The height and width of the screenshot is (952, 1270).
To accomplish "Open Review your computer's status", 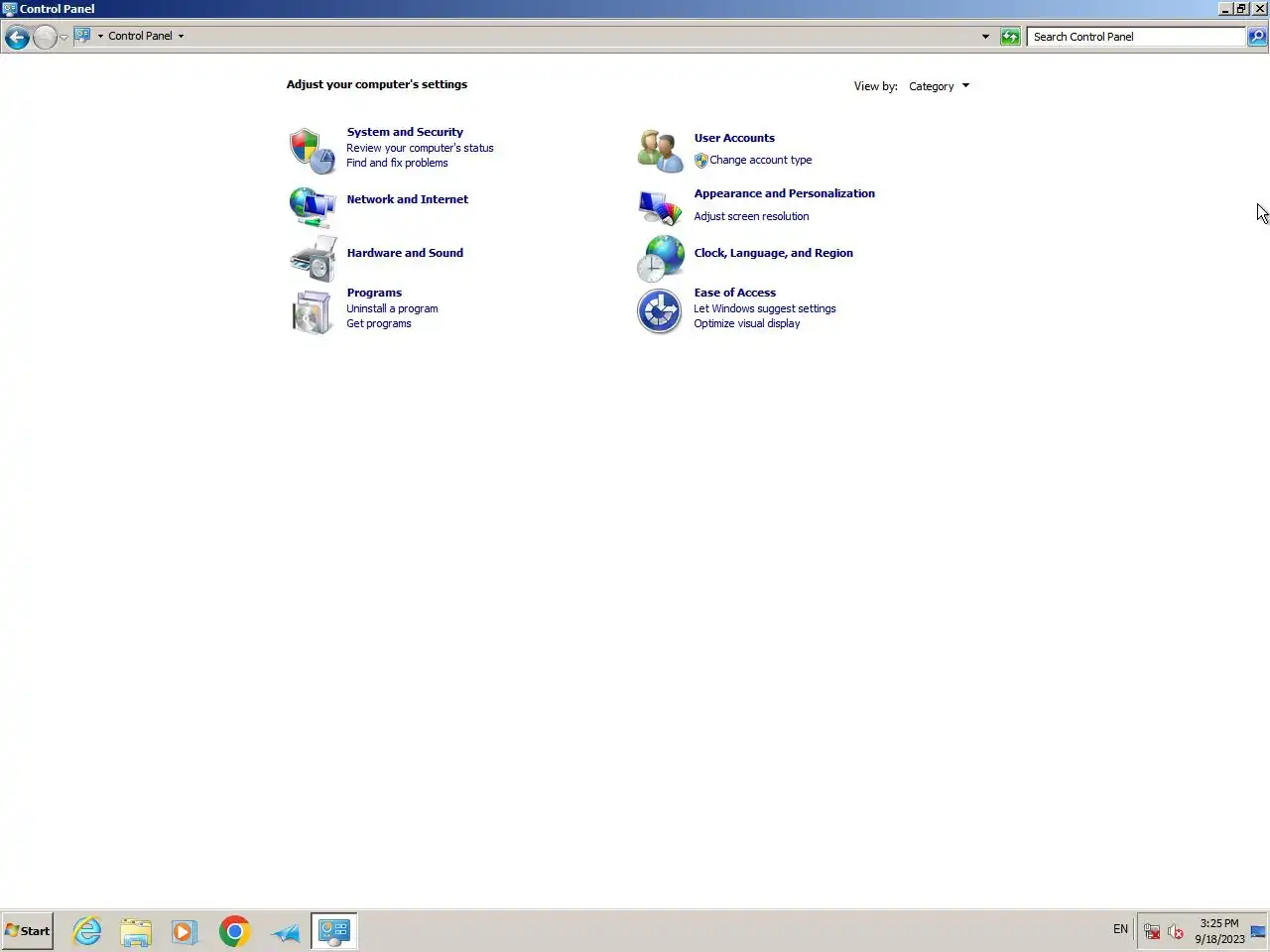I will click(x=420, y=148).
